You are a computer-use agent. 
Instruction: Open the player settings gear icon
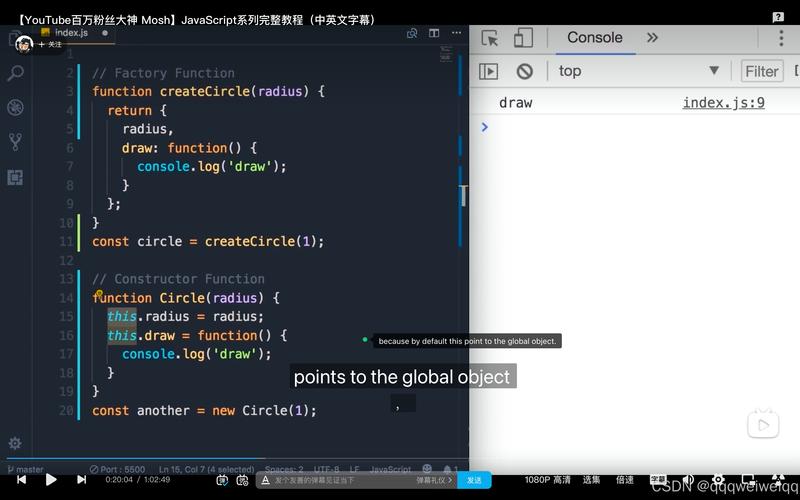(x=718, y=480)
